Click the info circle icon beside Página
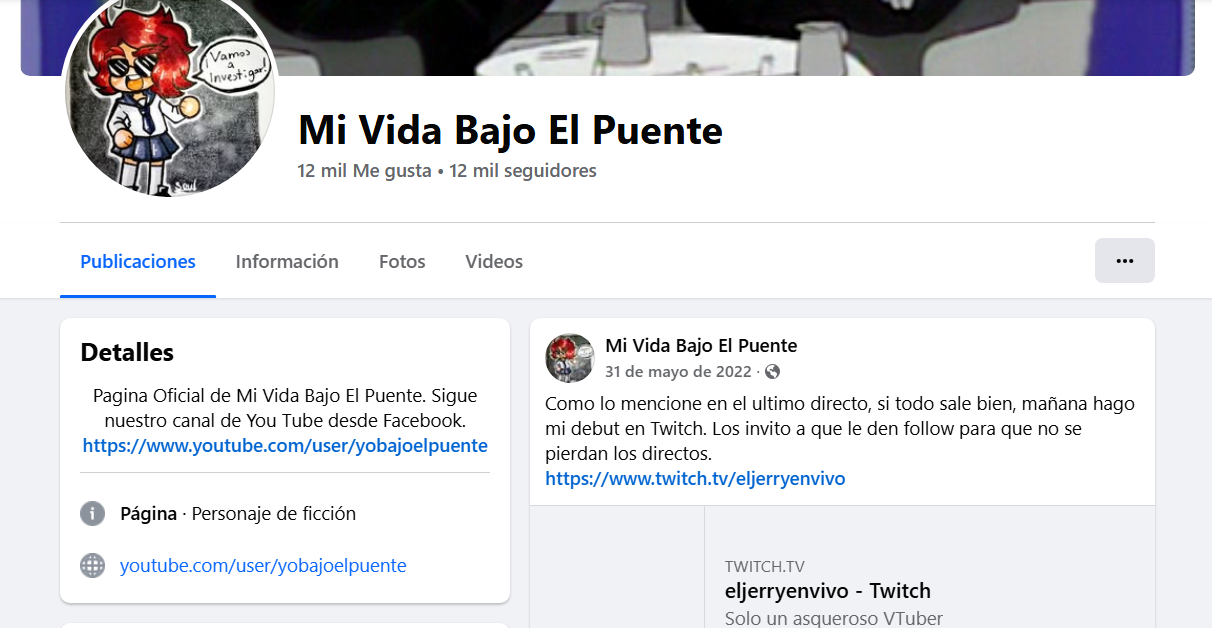The image size is (1212, 628). point(92,514)
